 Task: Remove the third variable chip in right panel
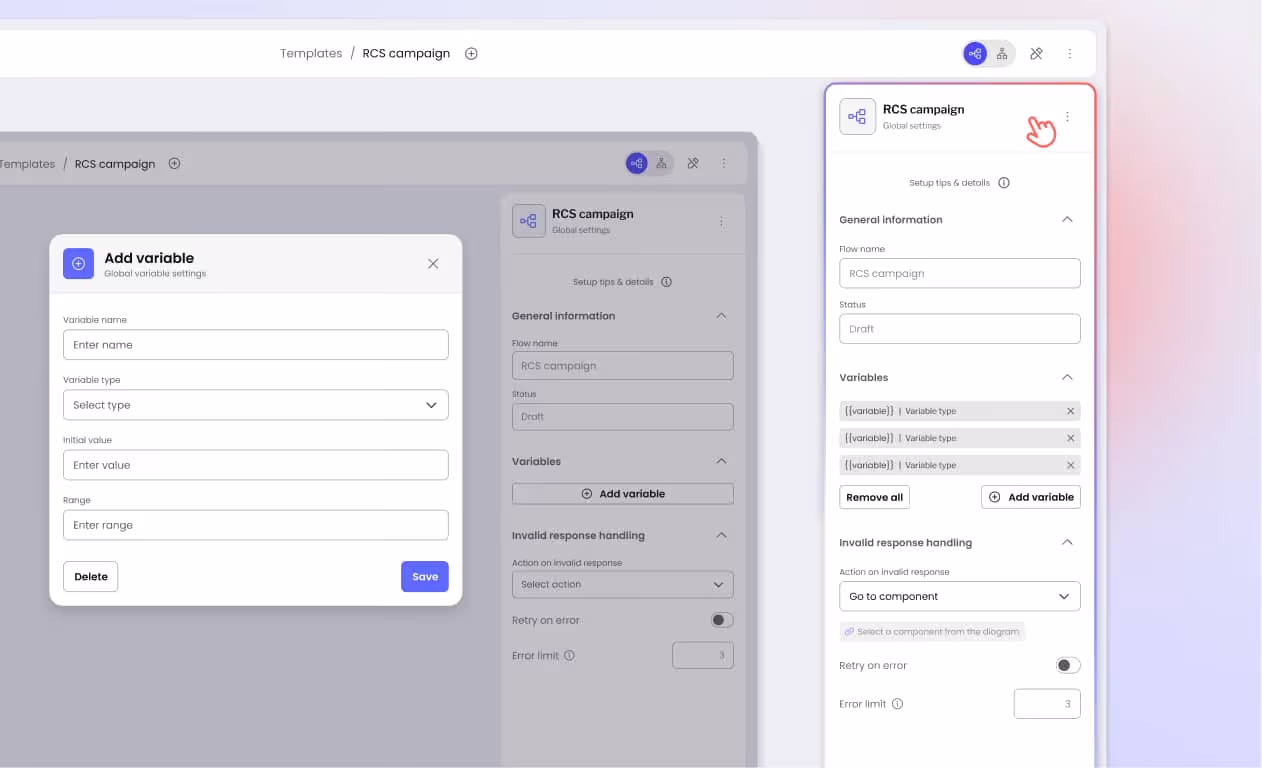(1070, 465)
